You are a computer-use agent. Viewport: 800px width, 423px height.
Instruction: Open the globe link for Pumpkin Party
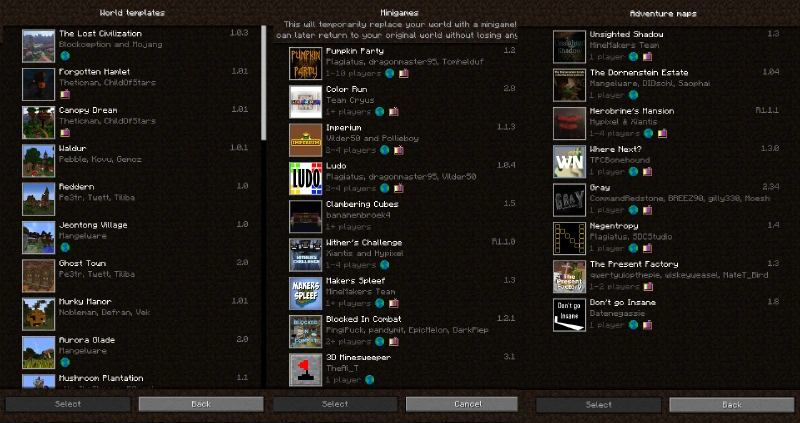click(x=389, y=73)
